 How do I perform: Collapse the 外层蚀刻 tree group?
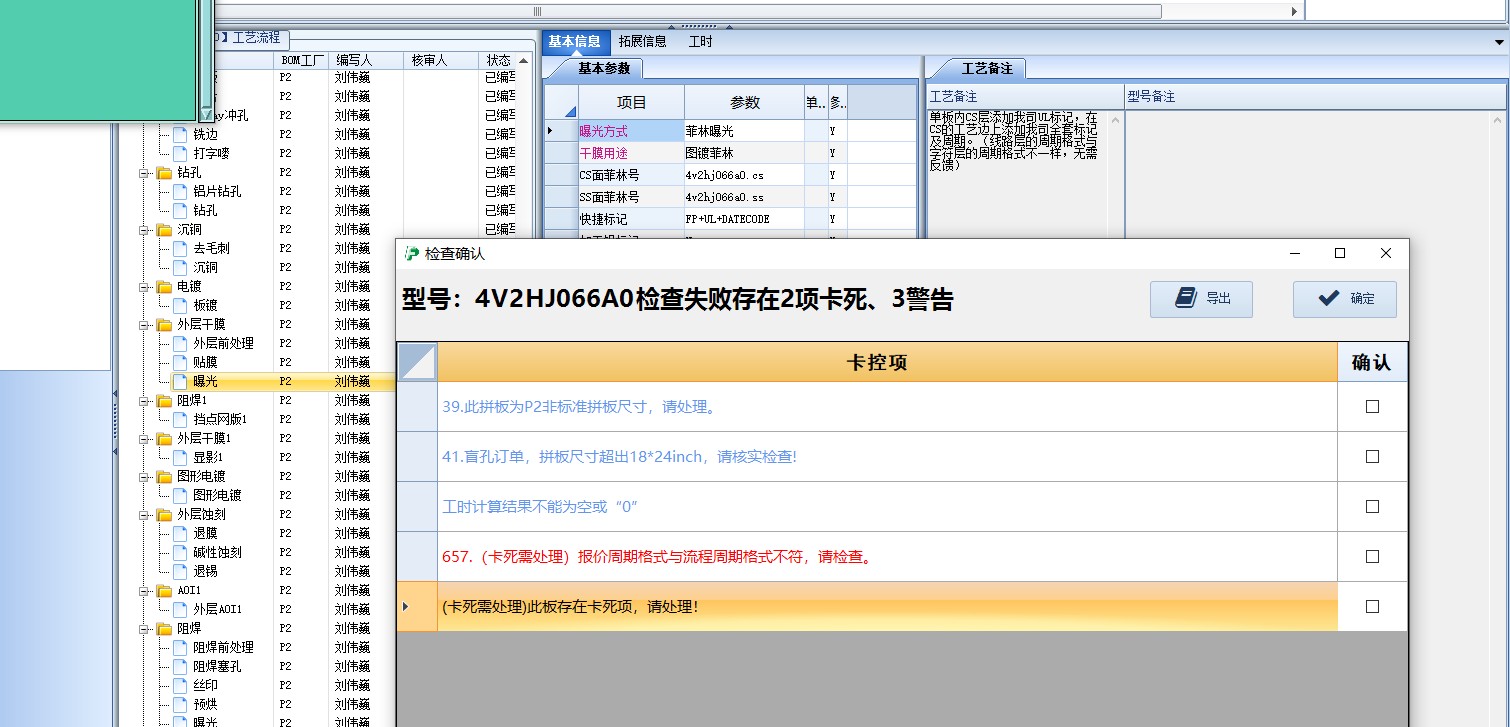click(x=142, y=515)
